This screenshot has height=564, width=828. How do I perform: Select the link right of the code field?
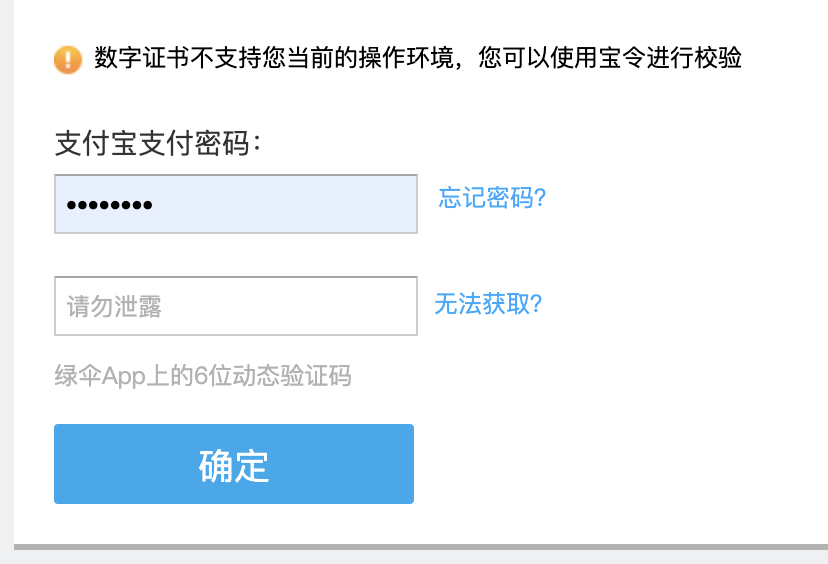(x=488, y=304)
